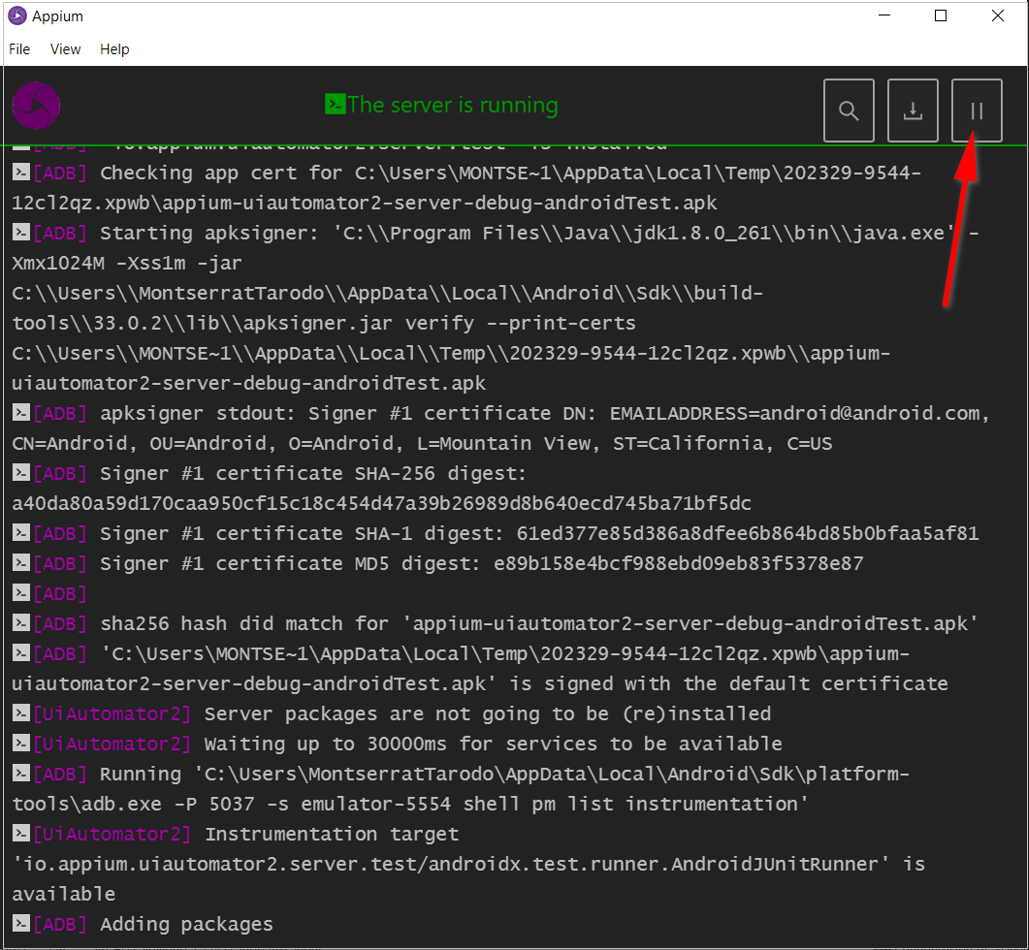Click the purple Appium logo in header

pyautogui.click(x=36, y=105)
